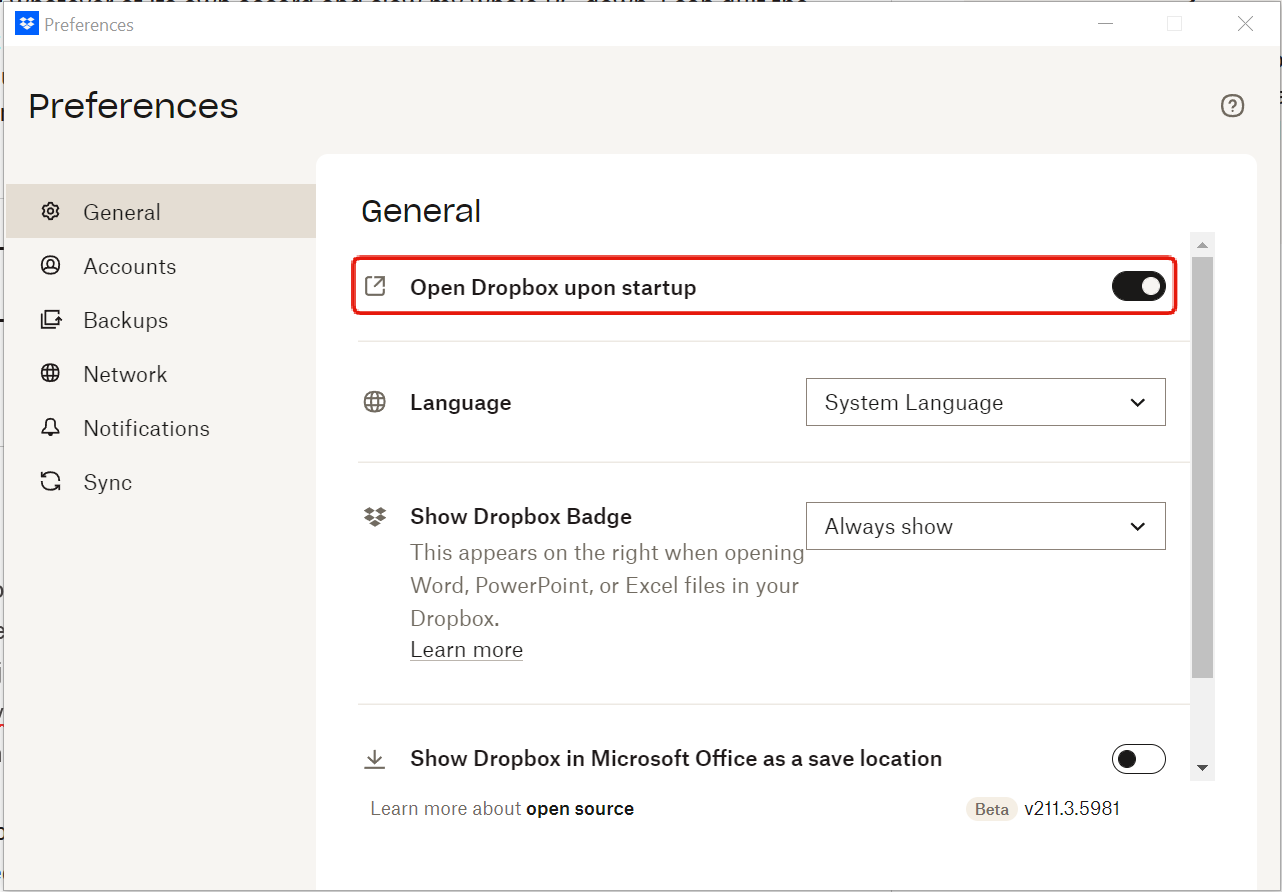
Task: Click the Open Dropbox upon startup label
Action: (553, 287)
